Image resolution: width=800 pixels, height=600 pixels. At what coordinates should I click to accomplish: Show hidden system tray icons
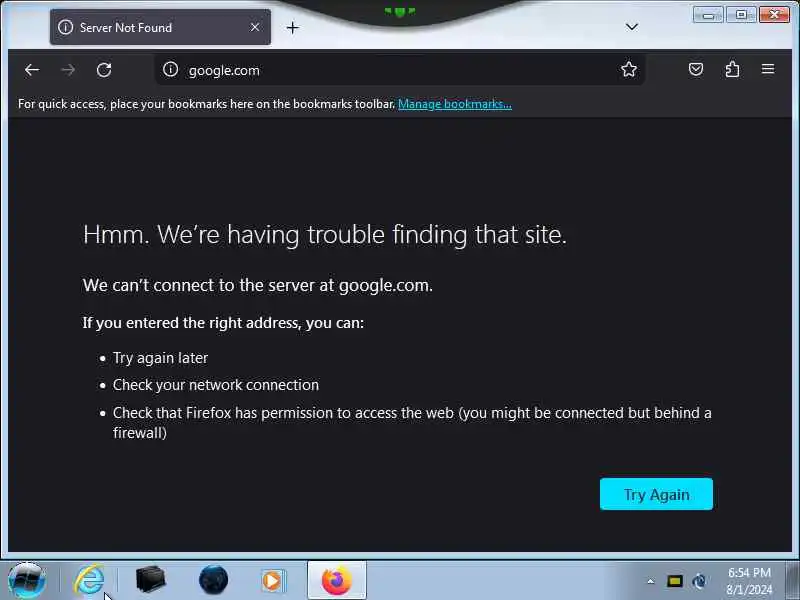[651, 581]
